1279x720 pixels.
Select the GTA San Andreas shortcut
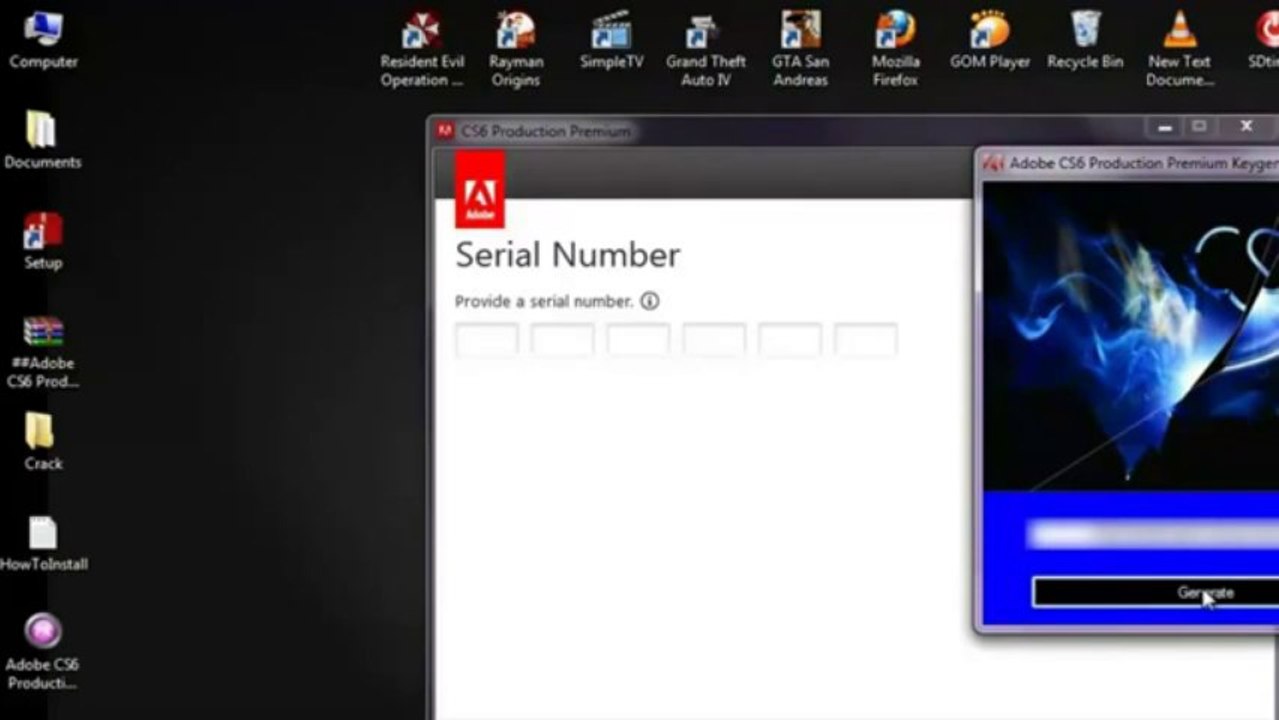tap(800, 48)
